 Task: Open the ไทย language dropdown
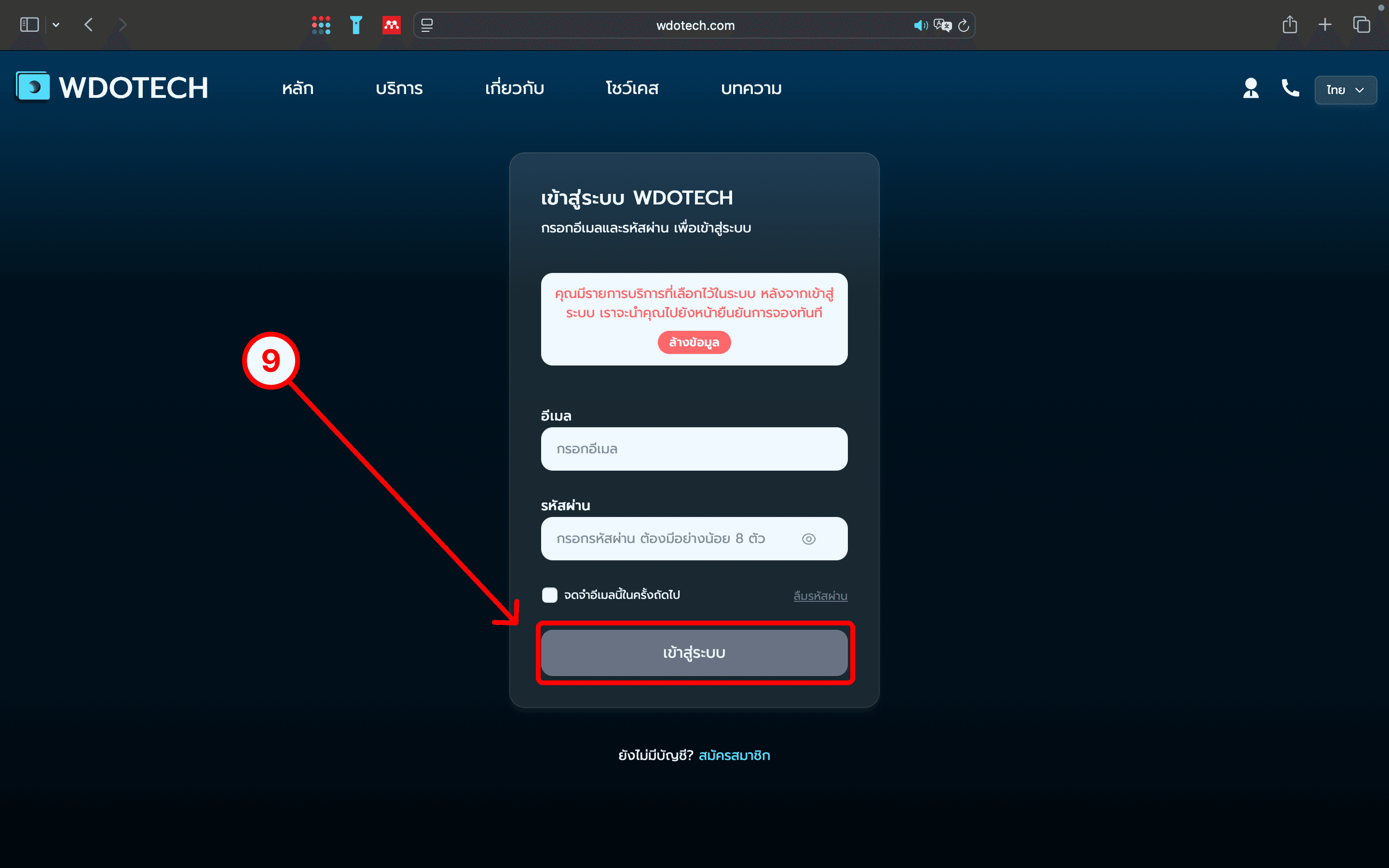(1345, 90)
